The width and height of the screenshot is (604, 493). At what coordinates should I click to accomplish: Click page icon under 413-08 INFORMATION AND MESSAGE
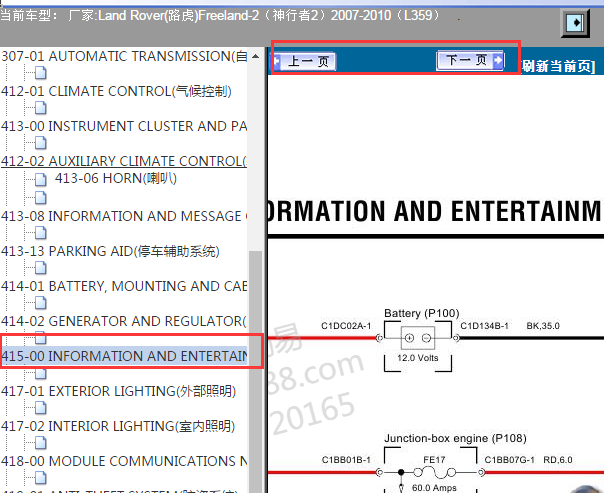click(x=40, y=233)
